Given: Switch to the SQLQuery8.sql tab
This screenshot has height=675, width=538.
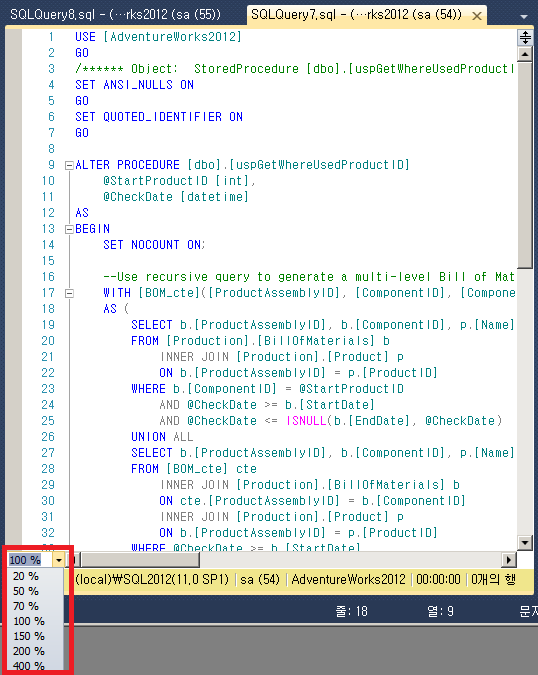Looking at the screenshot, I should 115,15.
